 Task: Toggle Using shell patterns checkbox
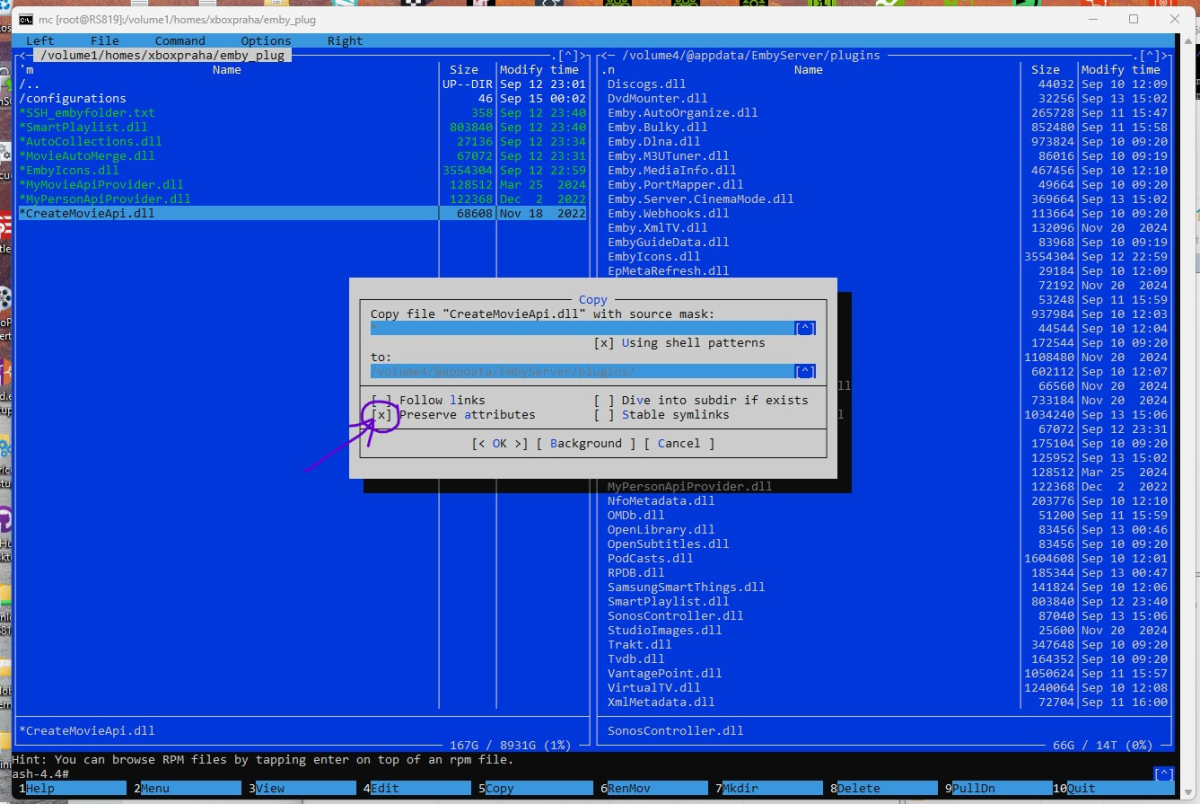[x=604, y=343]
